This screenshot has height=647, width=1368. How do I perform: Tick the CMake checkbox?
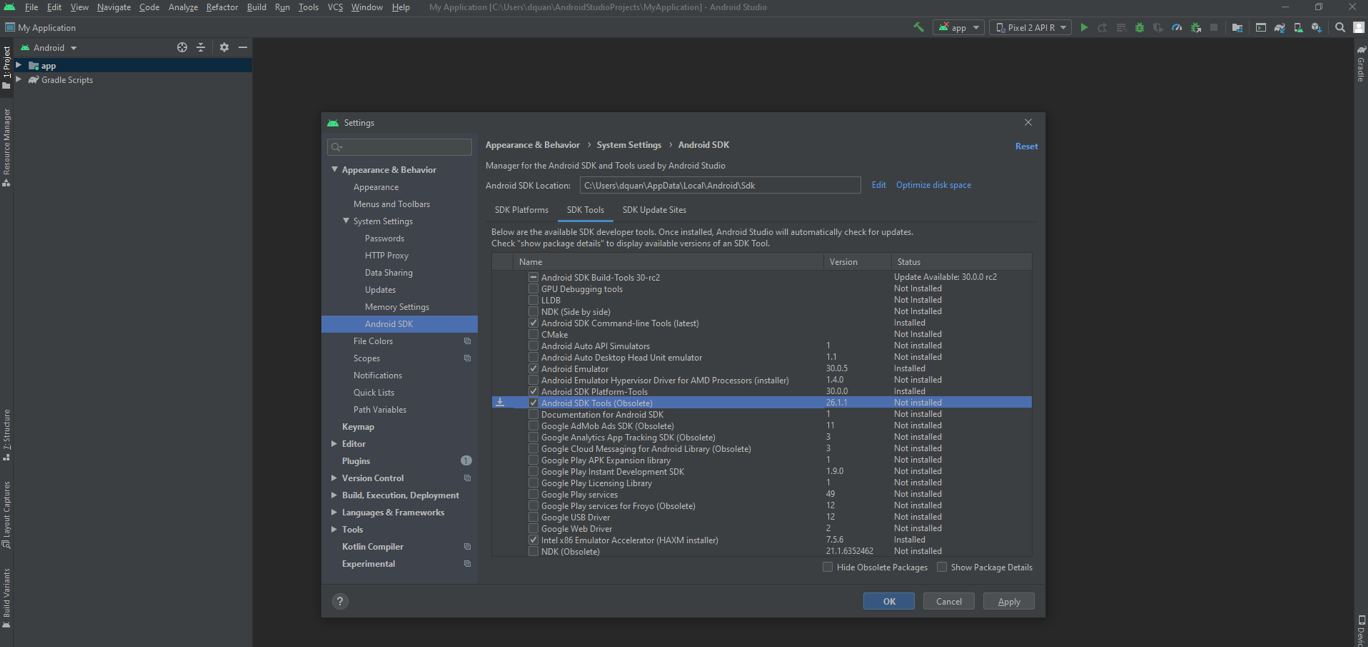click(533, 335)
